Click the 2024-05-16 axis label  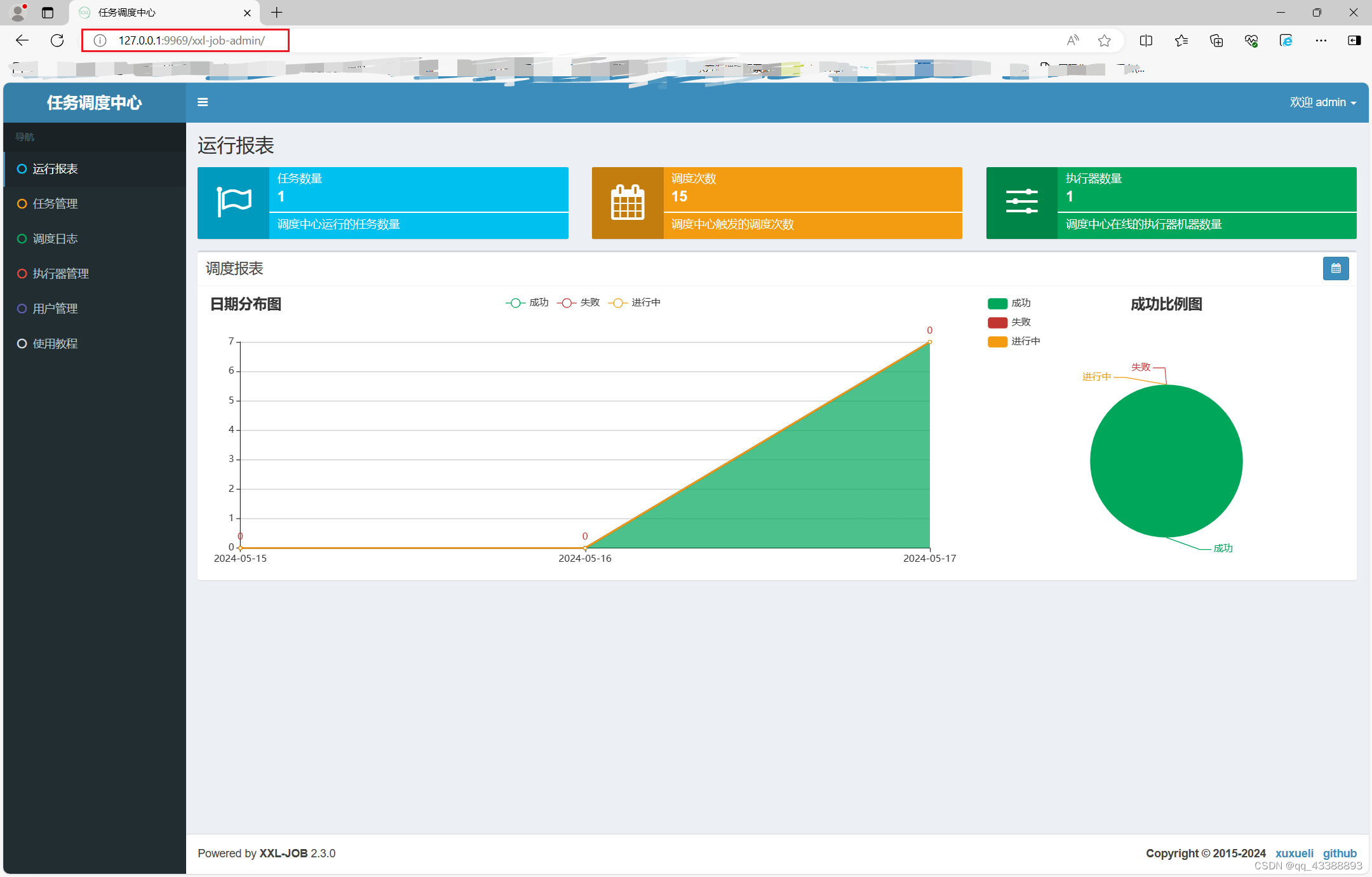(x=585, y=559)
